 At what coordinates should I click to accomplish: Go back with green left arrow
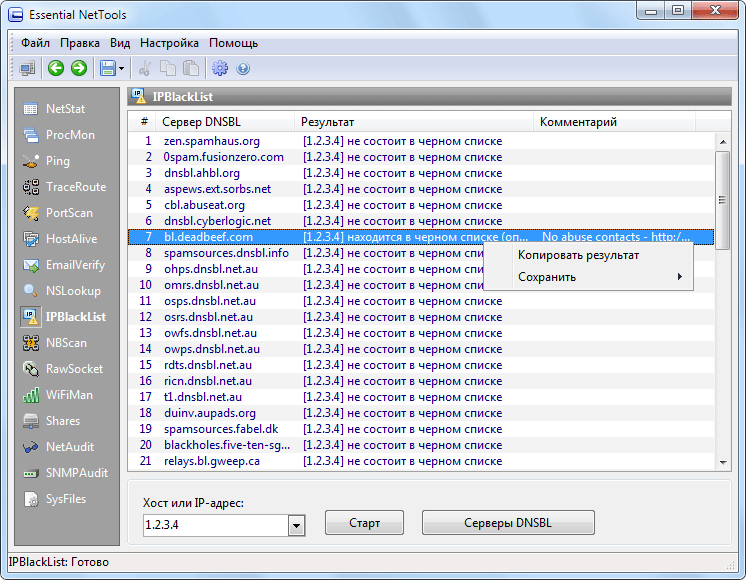click(x=56, y=69)
